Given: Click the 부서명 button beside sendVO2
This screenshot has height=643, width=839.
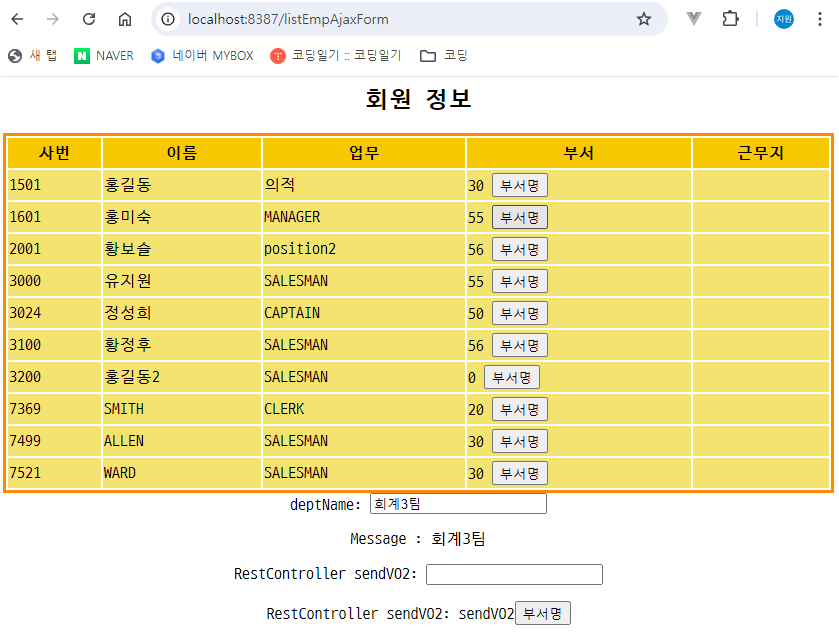Looking at the screenshot, I should tap(543, 613).
